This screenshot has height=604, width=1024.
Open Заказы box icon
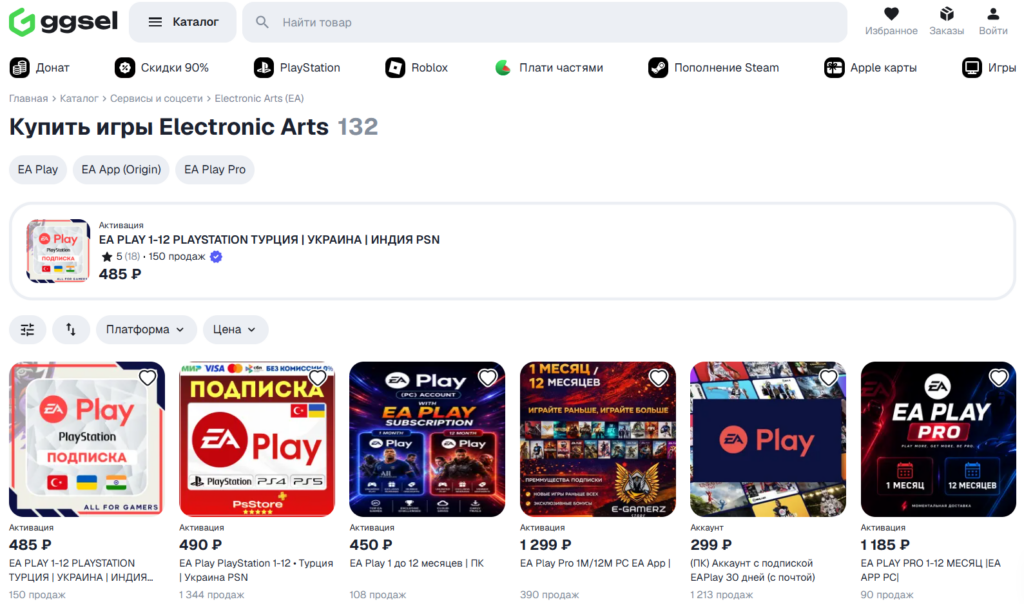946,14
